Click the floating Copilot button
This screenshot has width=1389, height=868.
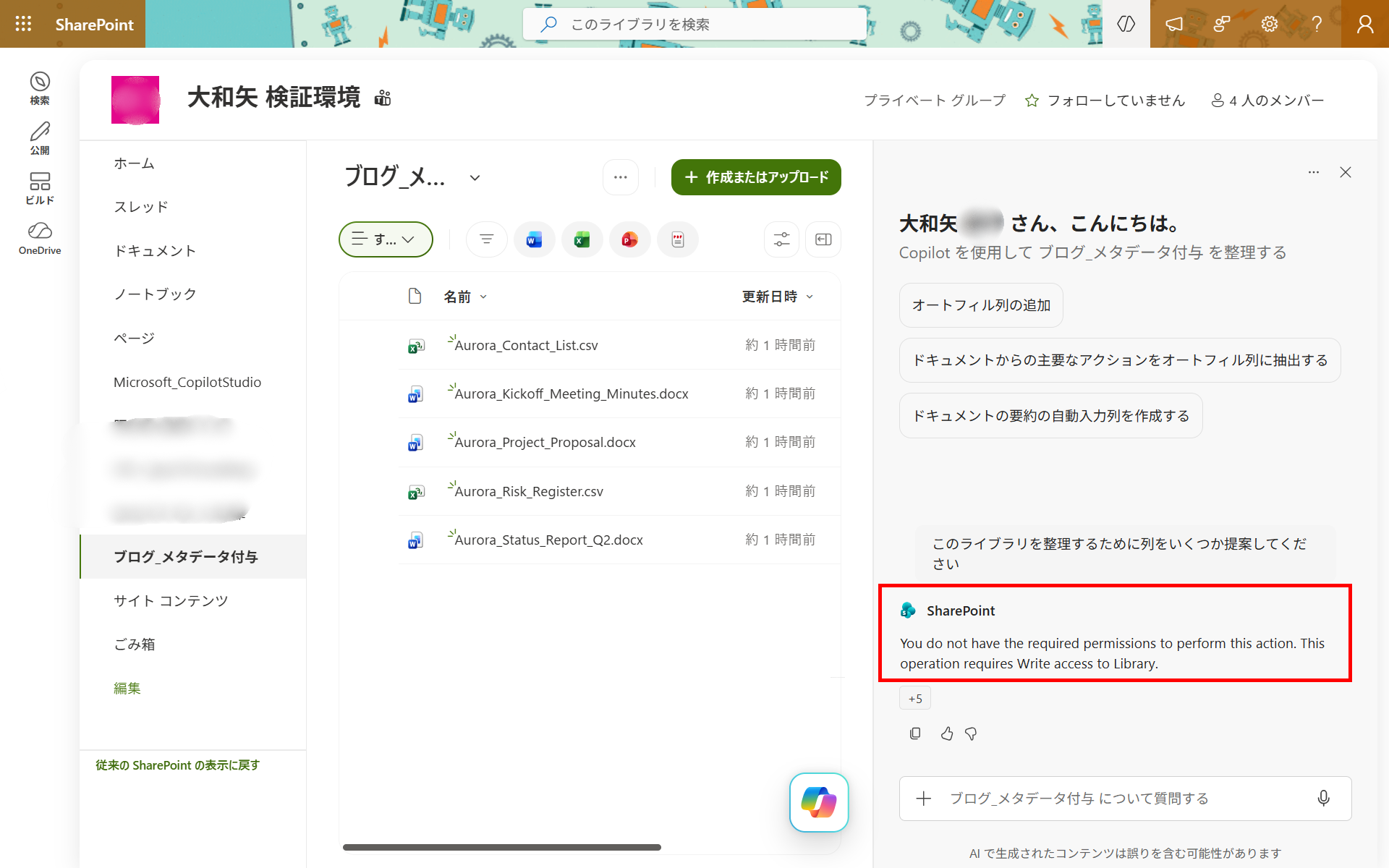(819, 802)
